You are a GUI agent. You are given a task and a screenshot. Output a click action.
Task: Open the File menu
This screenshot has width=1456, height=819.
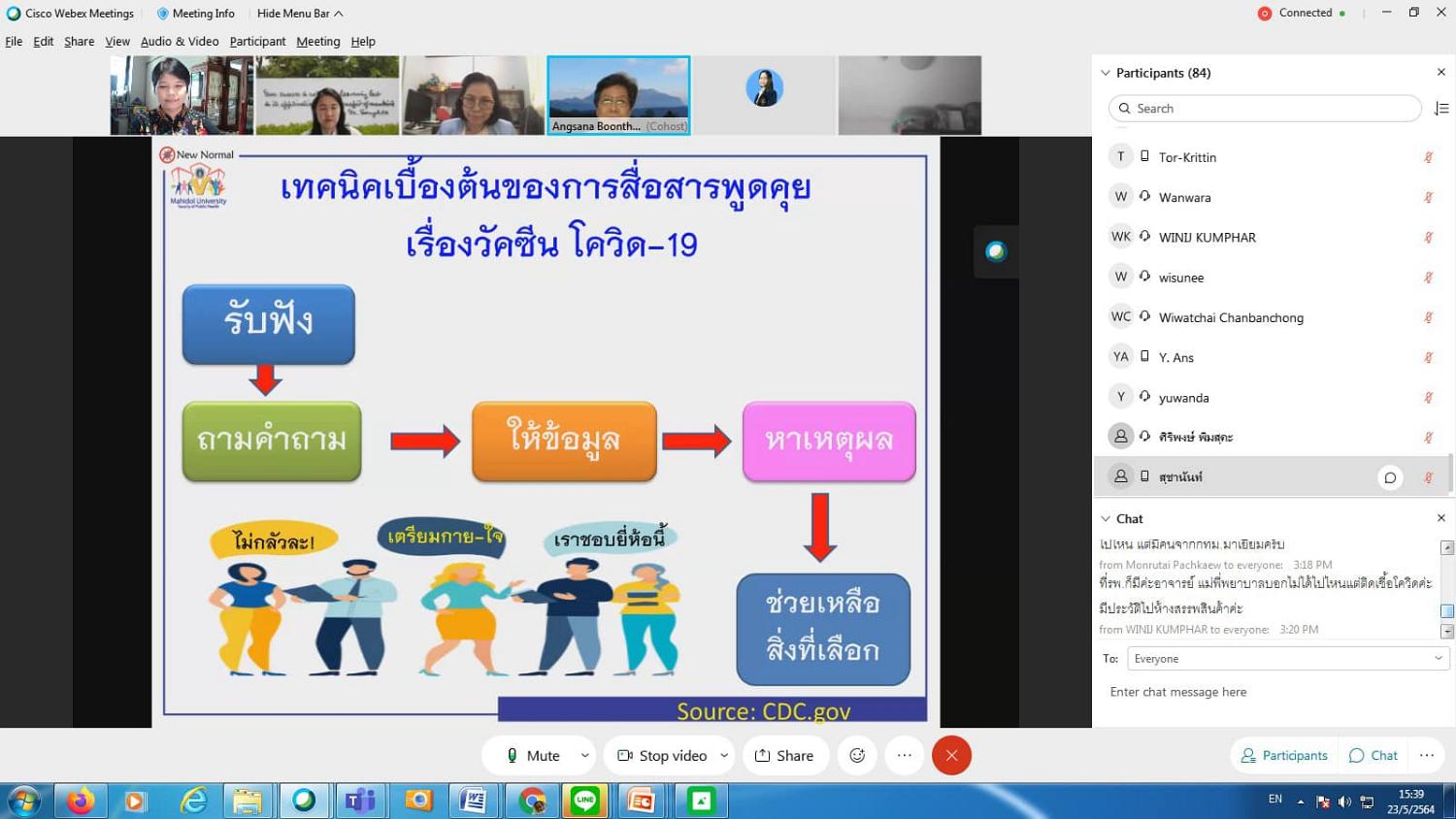point(14,42)
